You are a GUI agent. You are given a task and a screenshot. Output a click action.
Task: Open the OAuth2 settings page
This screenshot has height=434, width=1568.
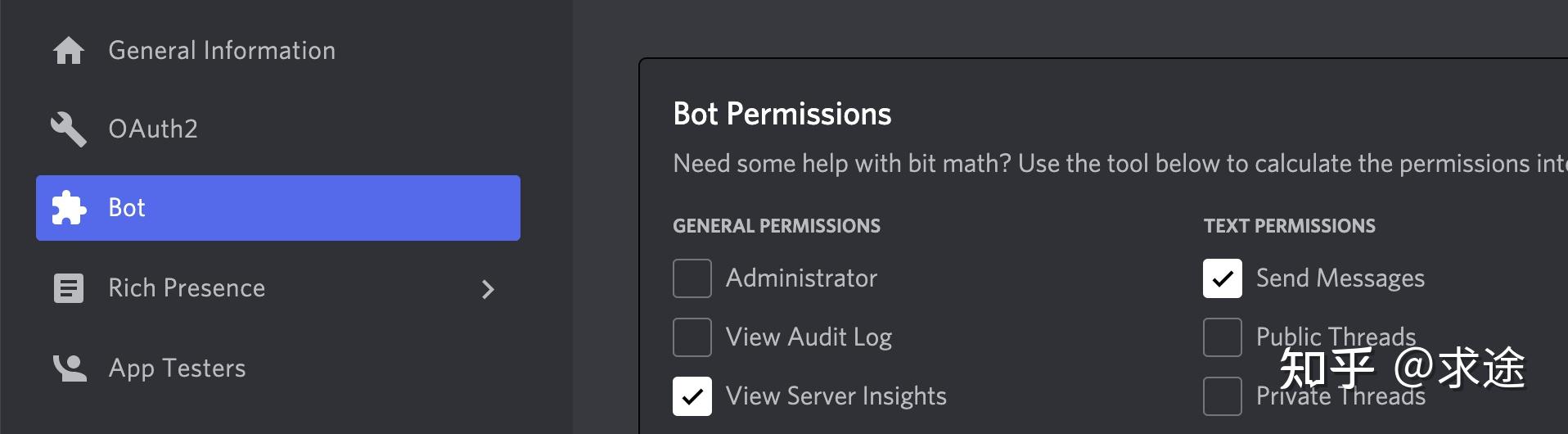153,129
